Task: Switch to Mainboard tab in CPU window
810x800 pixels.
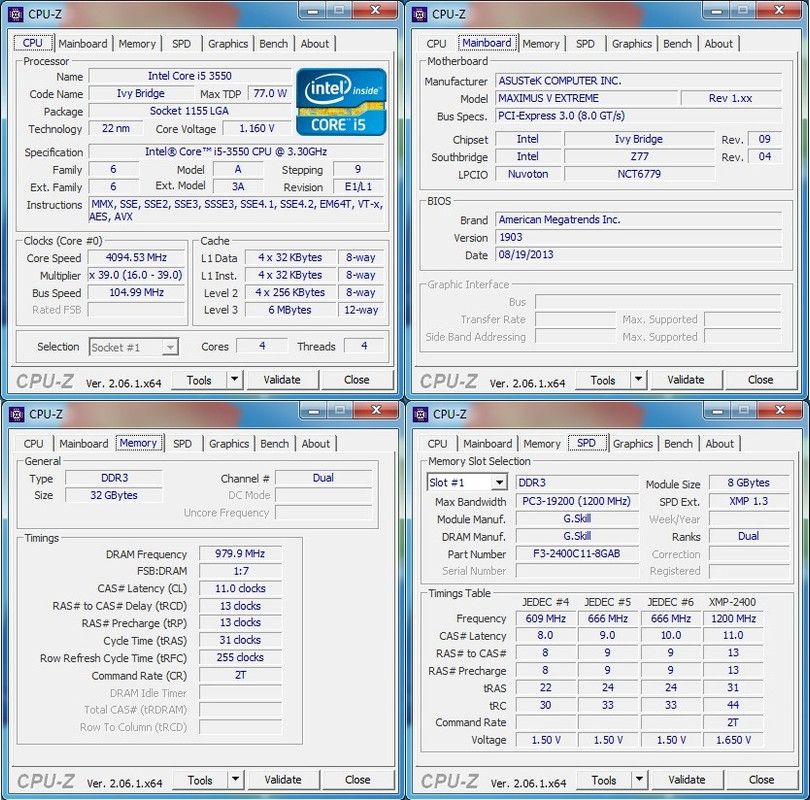Action: pos(83,44)
